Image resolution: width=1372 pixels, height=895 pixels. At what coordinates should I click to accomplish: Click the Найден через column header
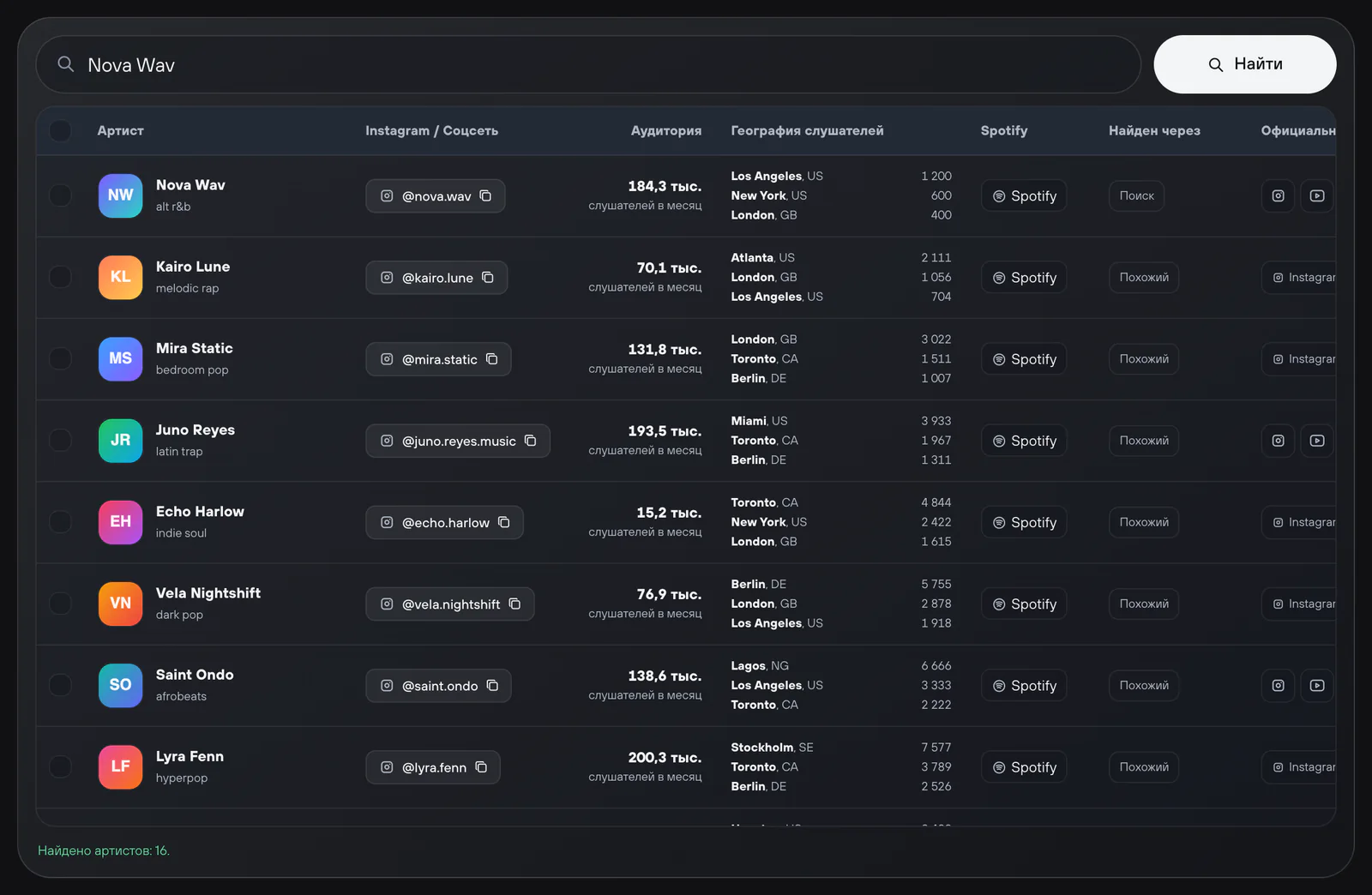(1154, 130)
